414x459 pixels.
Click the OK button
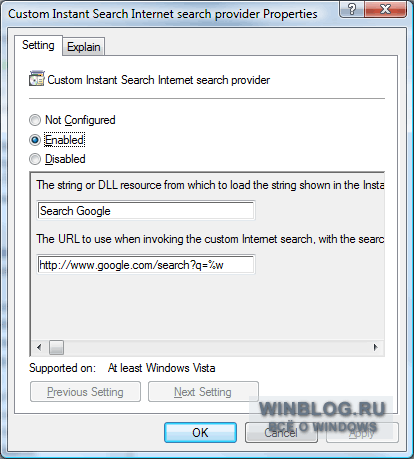(x=200, y=432)
